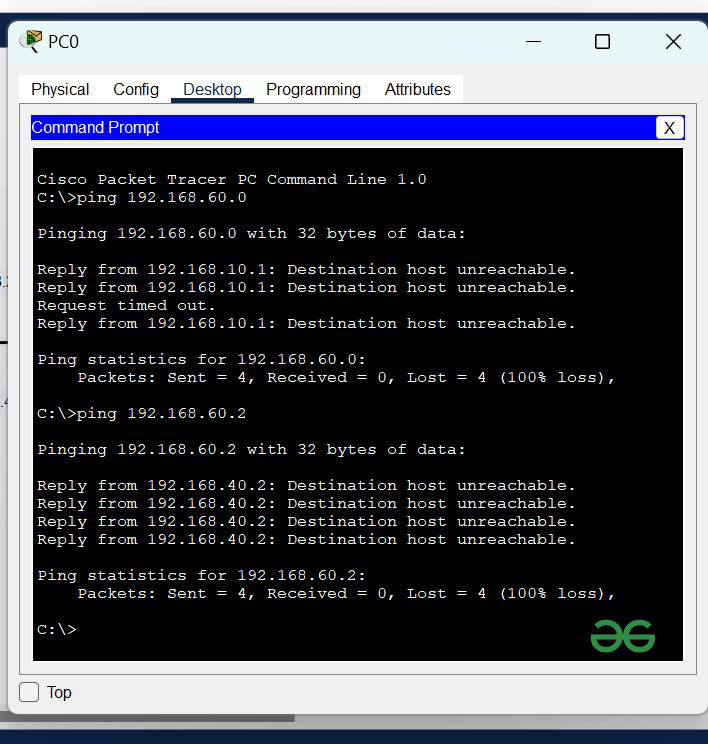Screen dimensions: 708x744
Task: Select the Desktop tab
Action: coord(212,89)
